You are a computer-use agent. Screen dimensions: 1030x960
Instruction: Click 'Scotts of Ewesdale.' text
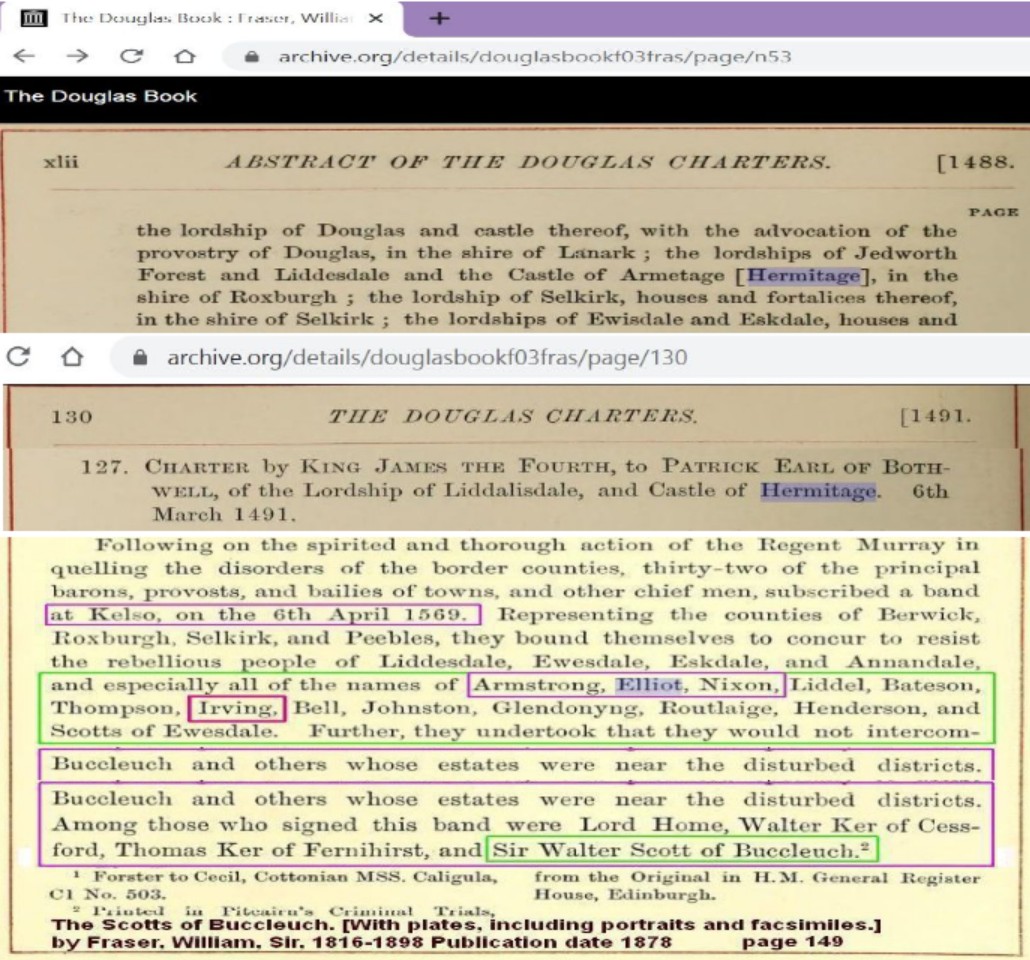[x=164, y=731]
